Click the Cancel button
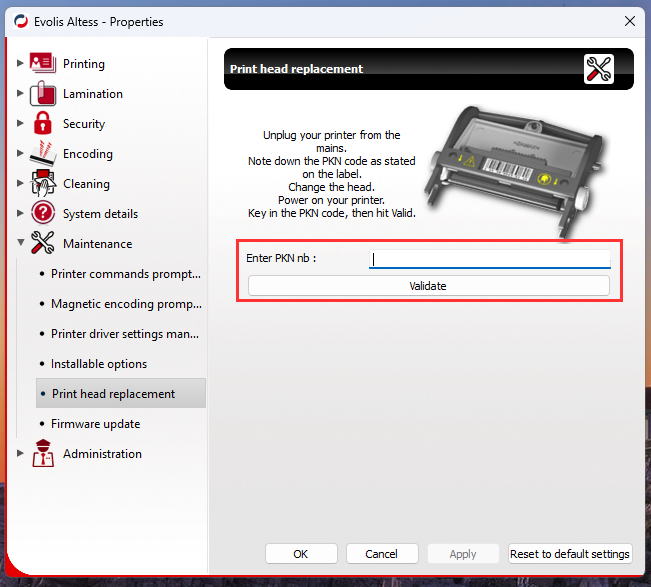651x587 pixels. click(x=382, y=554)
